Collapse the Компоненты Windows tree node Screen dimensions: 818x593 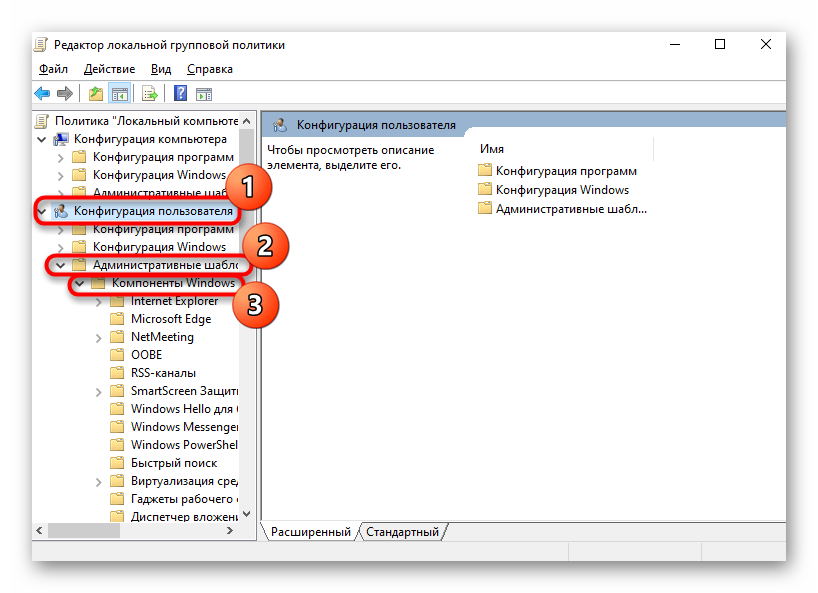pyautogui.click(x=80, y=284)
